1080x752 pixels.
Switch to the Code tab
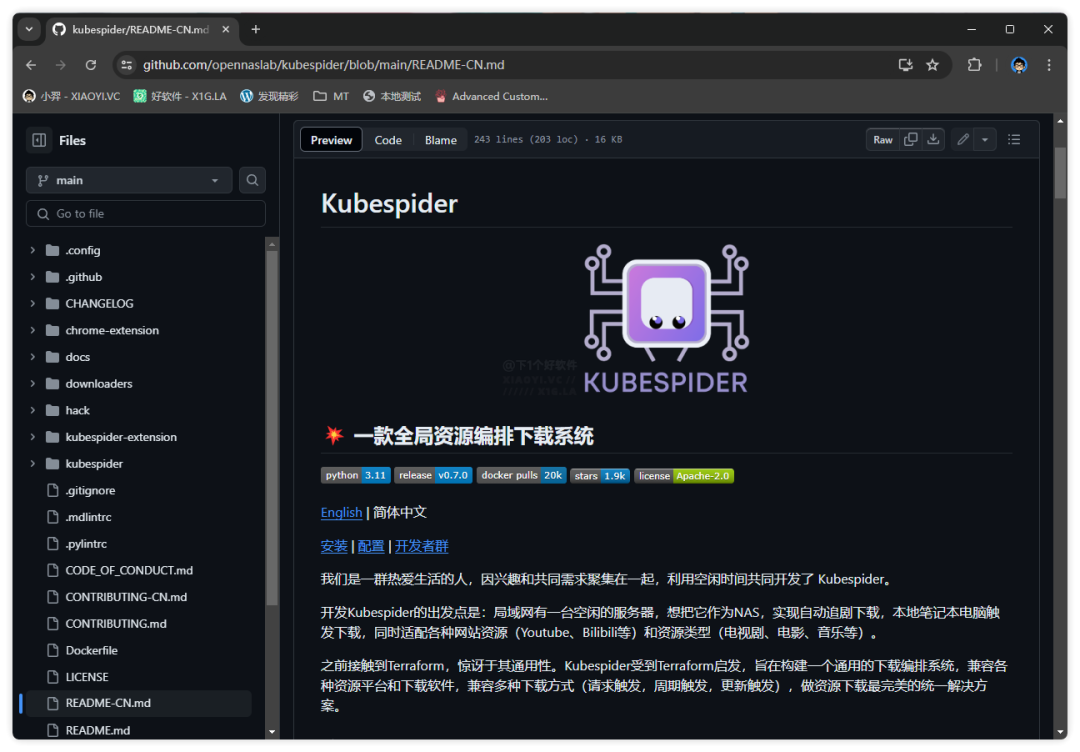pyautogui.click(x=388, y=140)
